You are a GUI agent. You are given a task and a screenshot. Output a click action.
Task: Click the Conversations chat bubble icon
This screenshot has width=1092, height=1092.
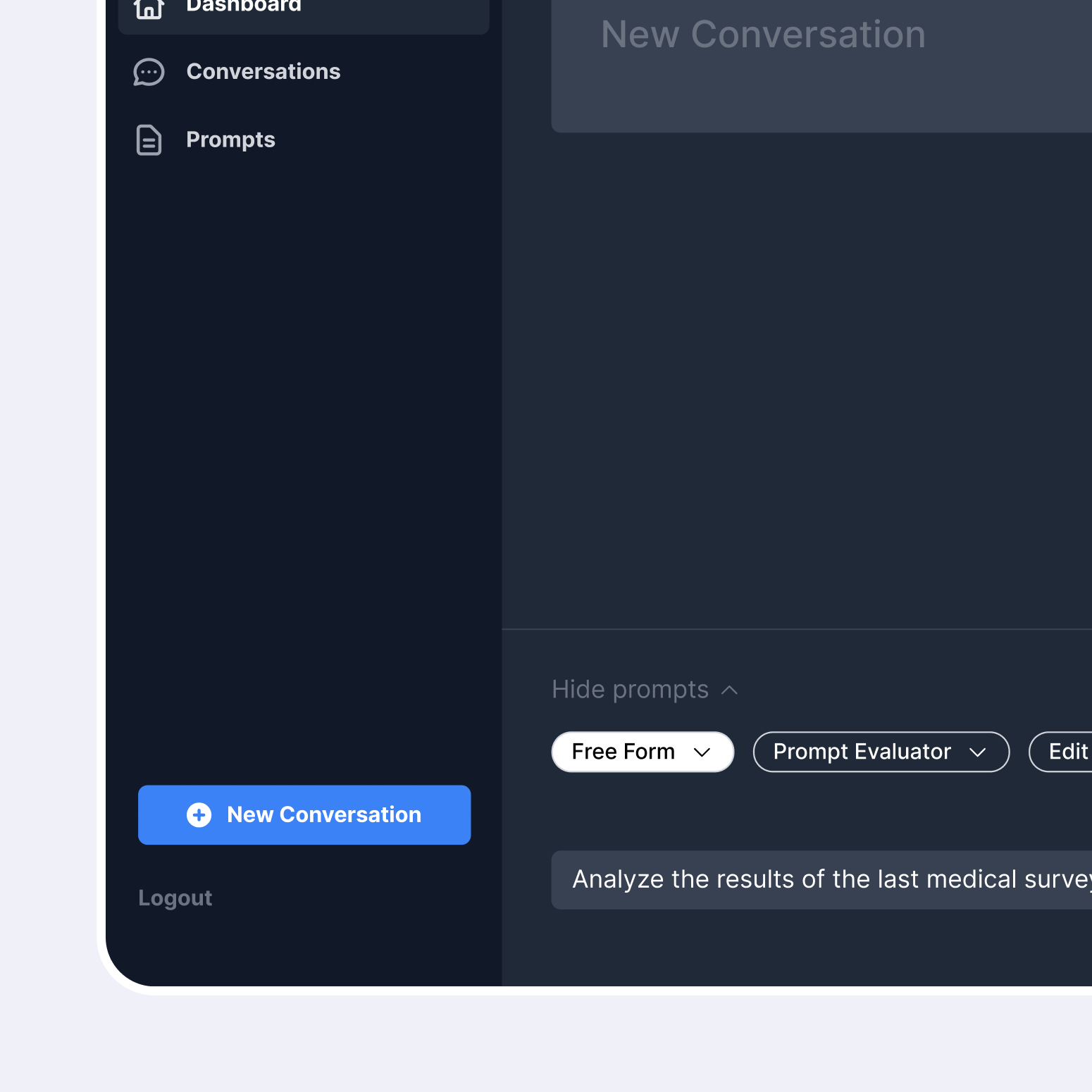149,72
